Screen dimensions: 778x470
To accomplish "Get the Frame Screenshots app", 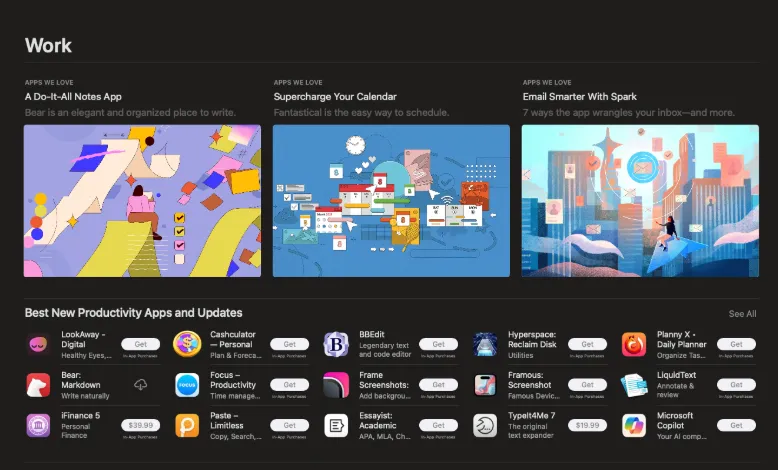I will [438, 385].
